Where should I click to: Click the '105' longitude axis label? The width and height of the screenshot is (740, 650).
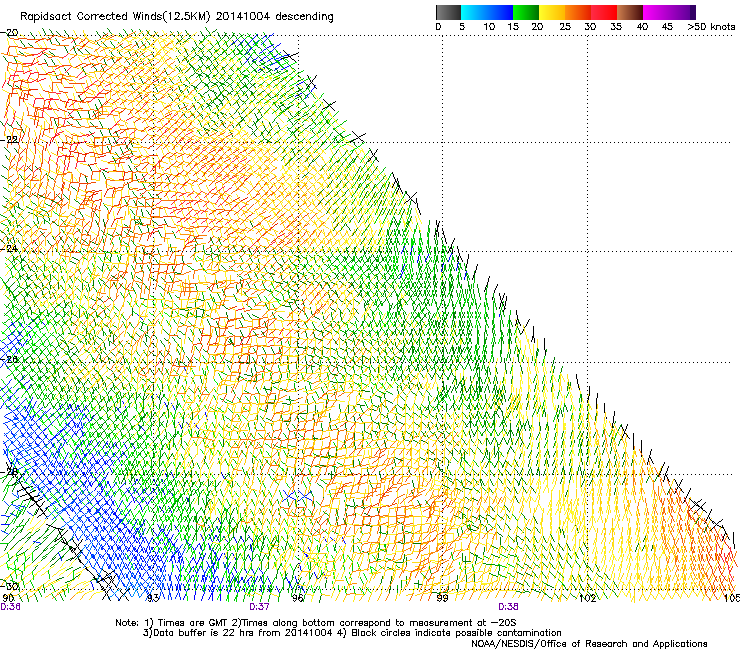click(x=732, y=598)
